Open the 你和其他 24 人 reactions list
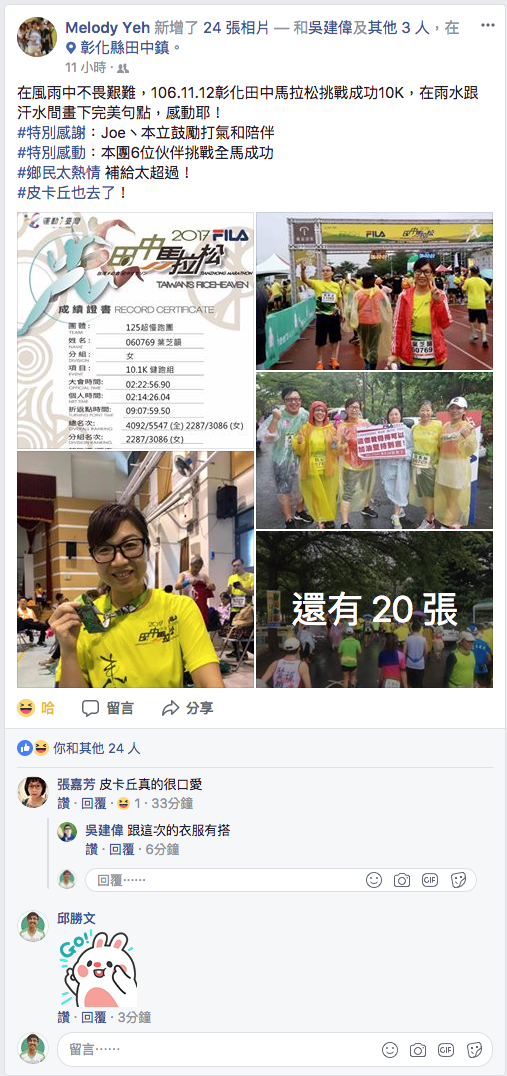This screenshot has height=1076, width=507. (71, 748)
